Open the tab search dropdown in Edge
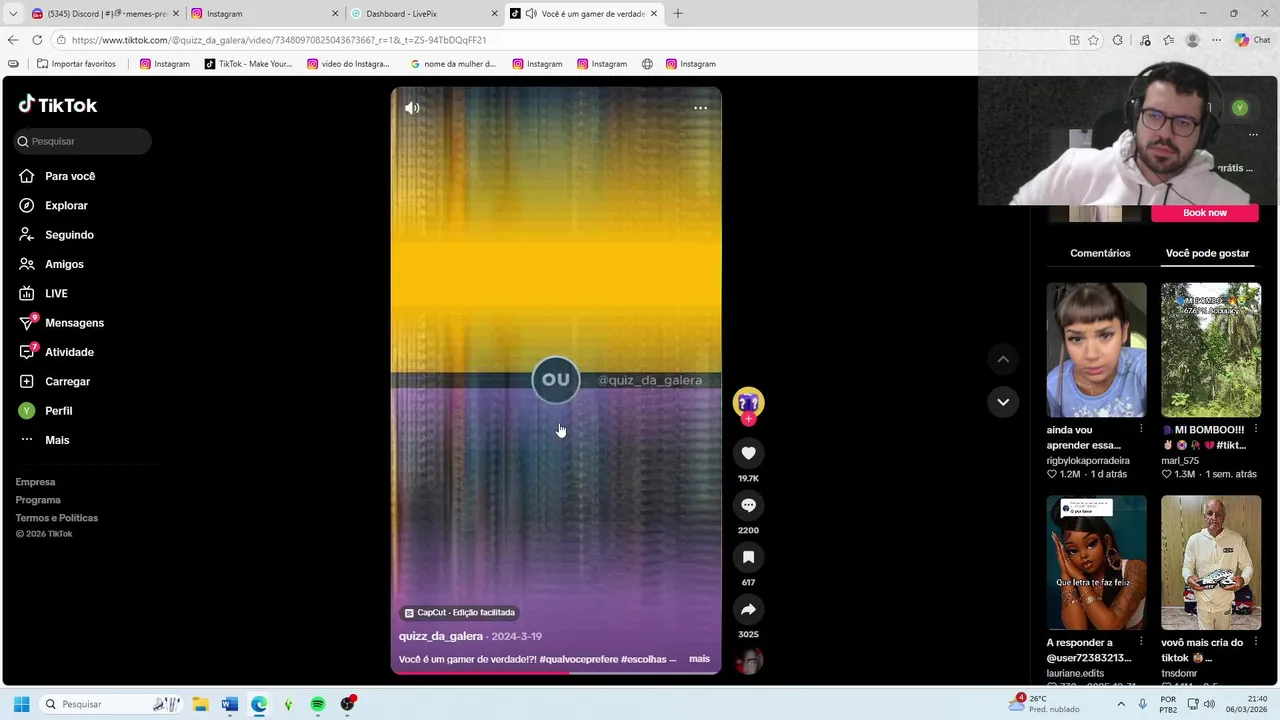 tap(12, 14)
